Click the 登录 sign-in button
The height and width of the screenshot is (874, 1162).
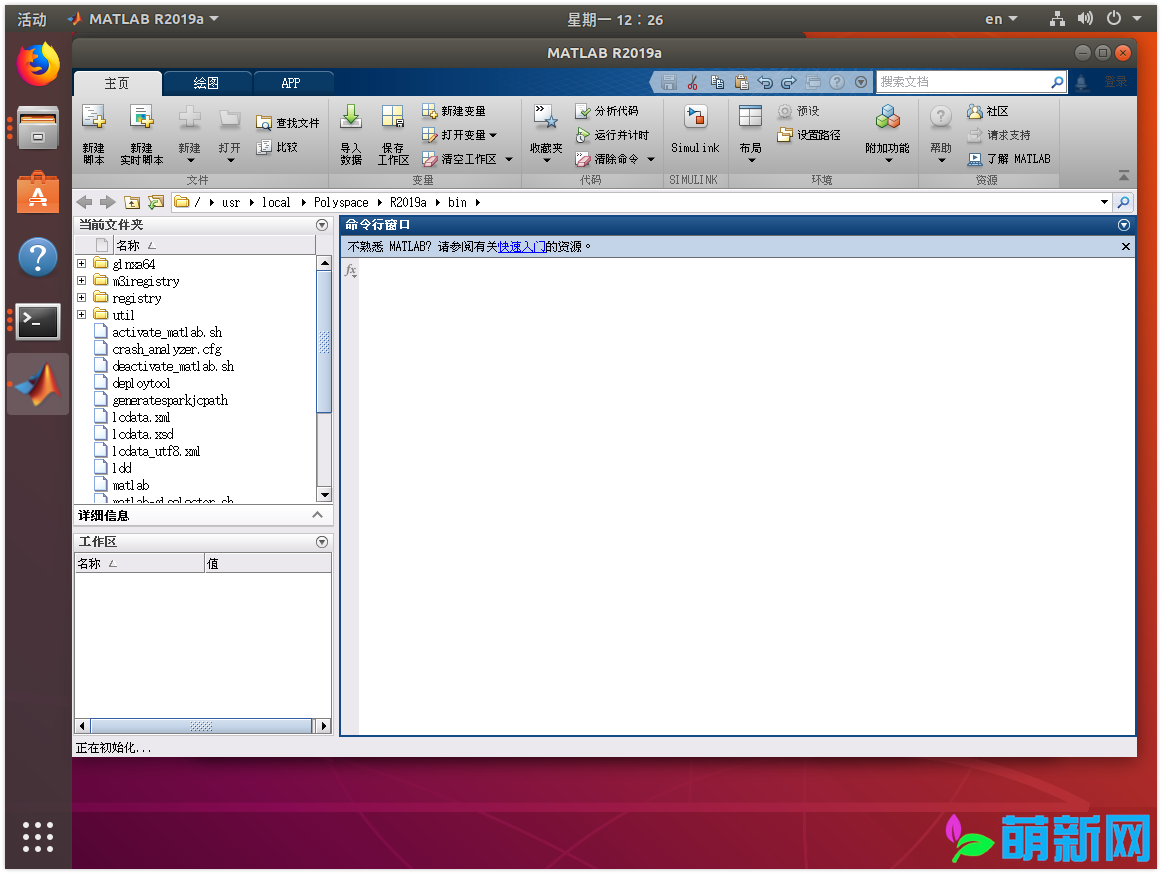tap(1117, 82)
